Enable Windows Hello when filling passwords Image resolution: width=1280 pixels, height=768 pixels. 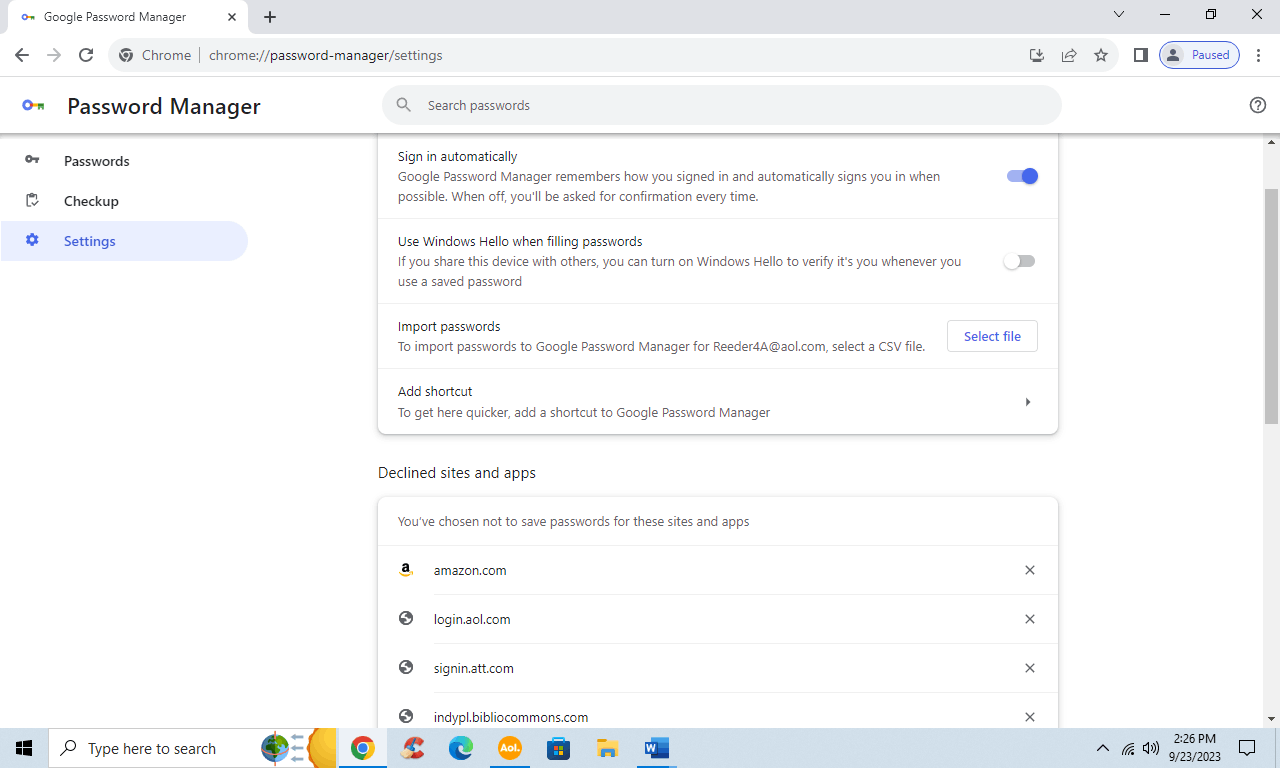coord(1020,261)
